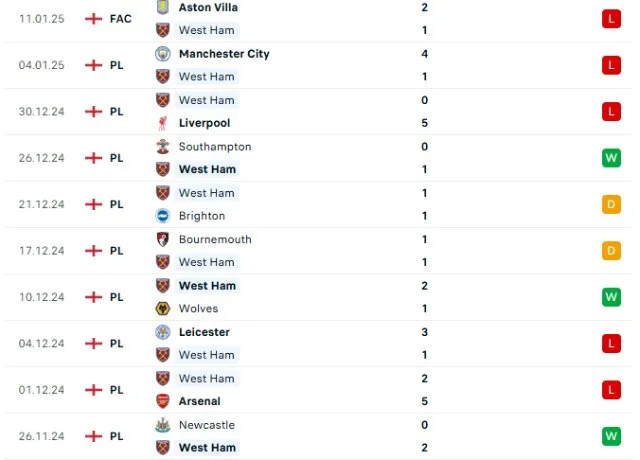Click the Newcastle club crest

[x=163, y=425]
